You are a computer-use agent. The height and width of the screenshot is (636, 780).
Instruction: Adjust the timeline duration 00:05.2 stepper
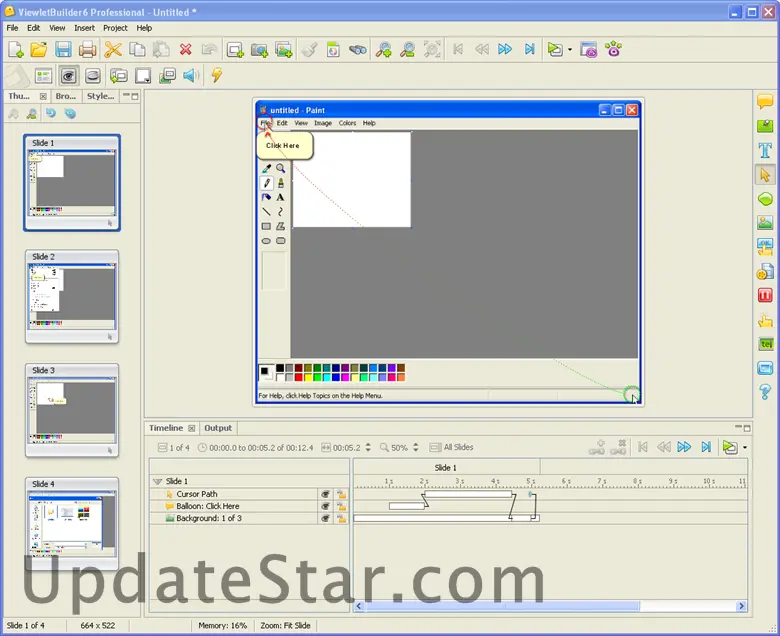point(368,447)
